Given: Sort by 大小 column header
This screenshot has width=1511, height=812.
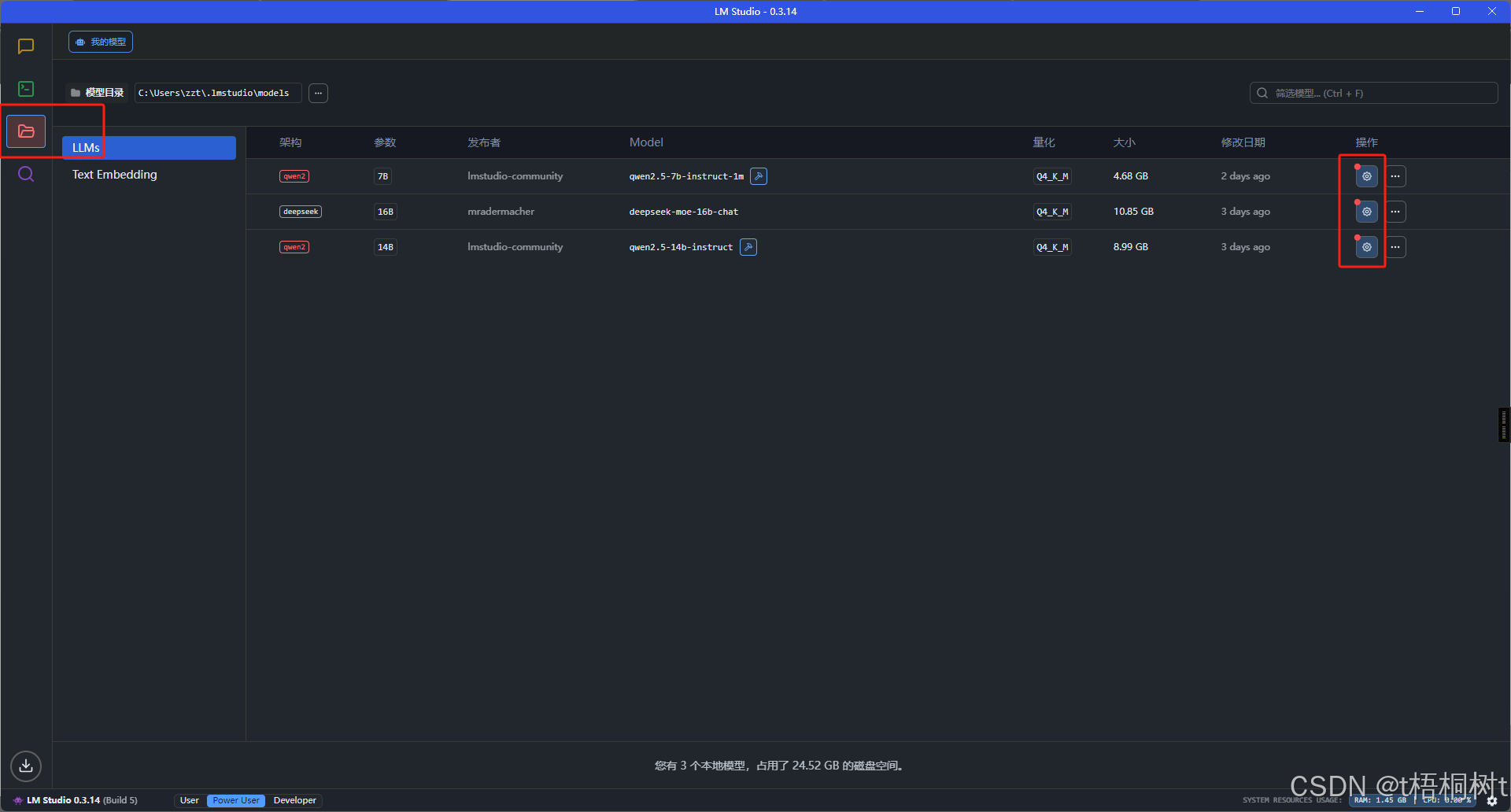Looking at the screenshot, I should (x=1125, y=142).
